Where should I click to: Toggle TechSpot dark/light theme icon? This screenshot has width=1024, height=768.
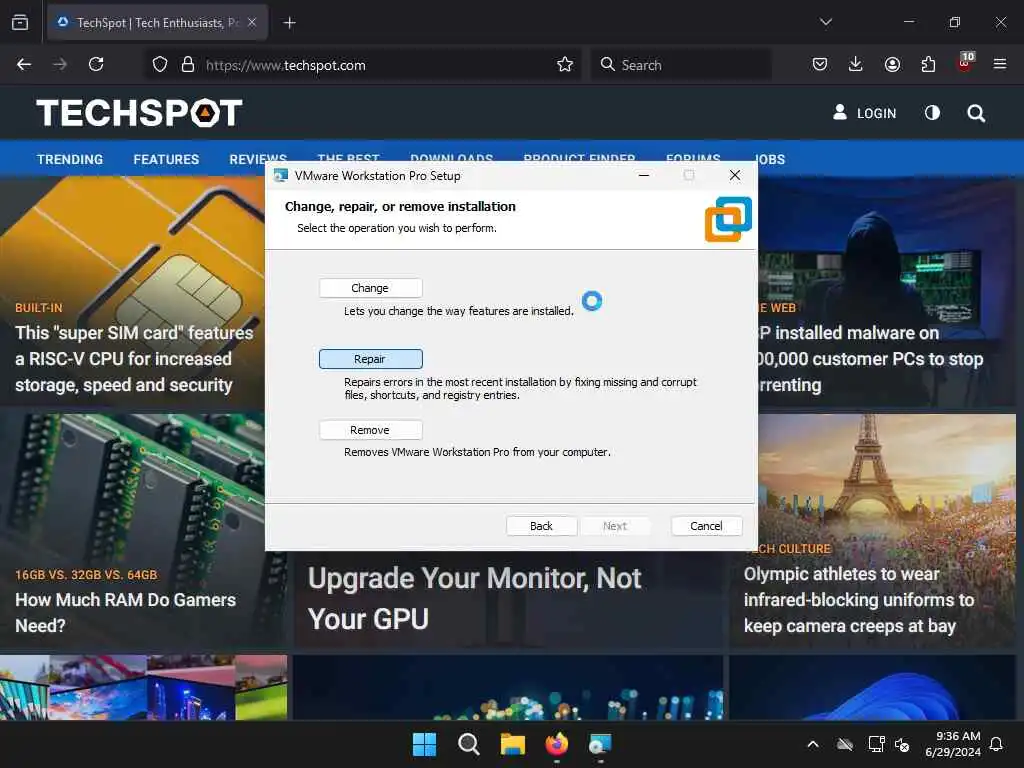pos(932,113)
